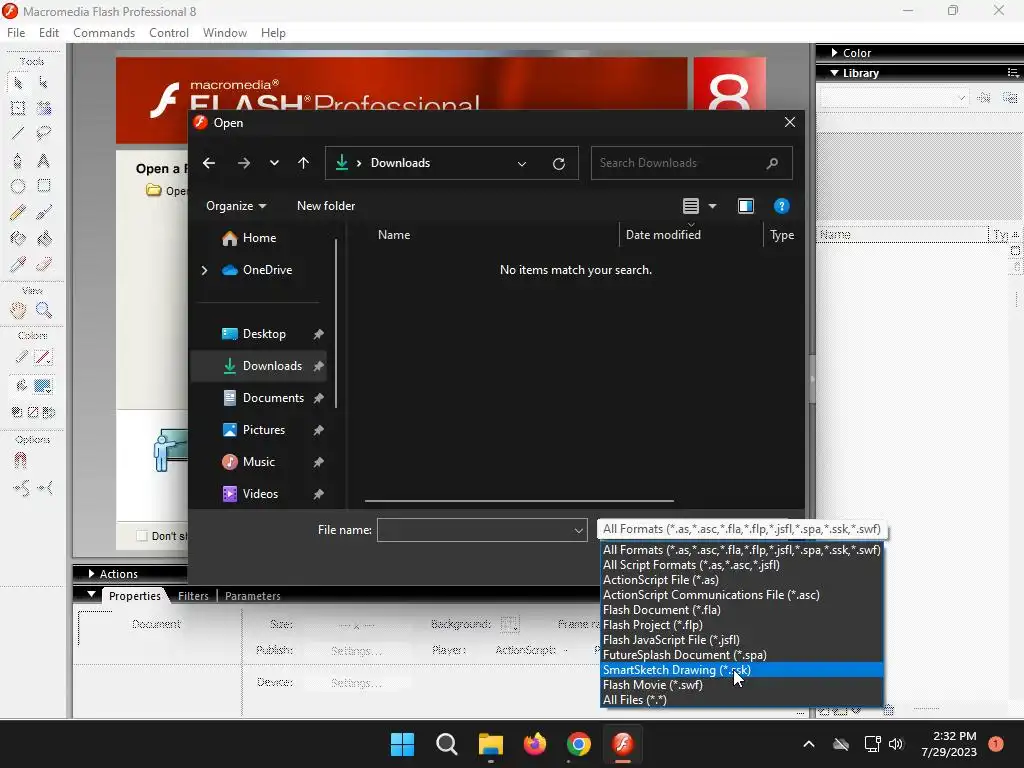The image size is (1024, 768).
Task: Select the Line tool
Action: click(18, 134)
